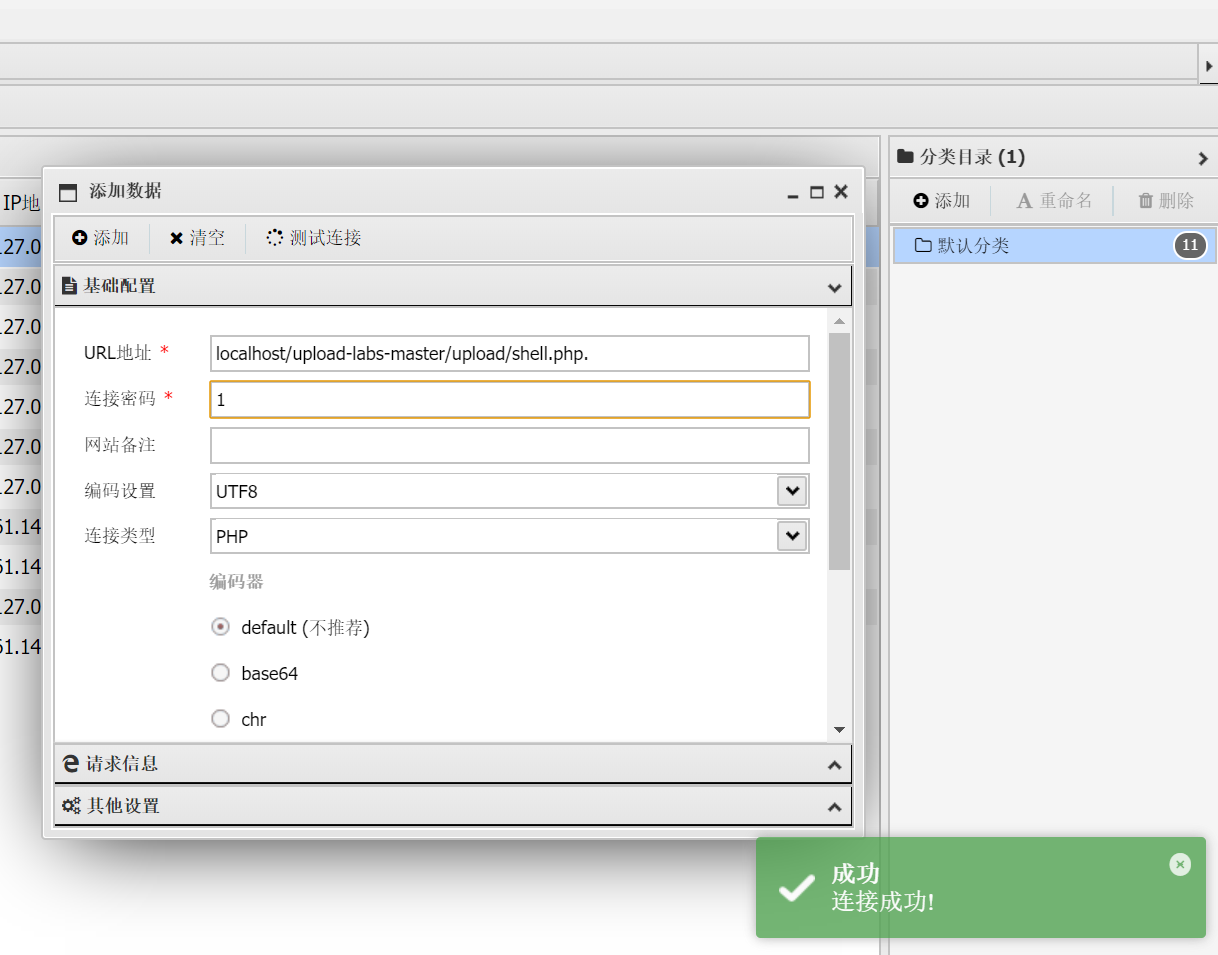Viewport: 1218px width, 955px height.
Task: Select the chr encoder radio
Action: [221, 719]
